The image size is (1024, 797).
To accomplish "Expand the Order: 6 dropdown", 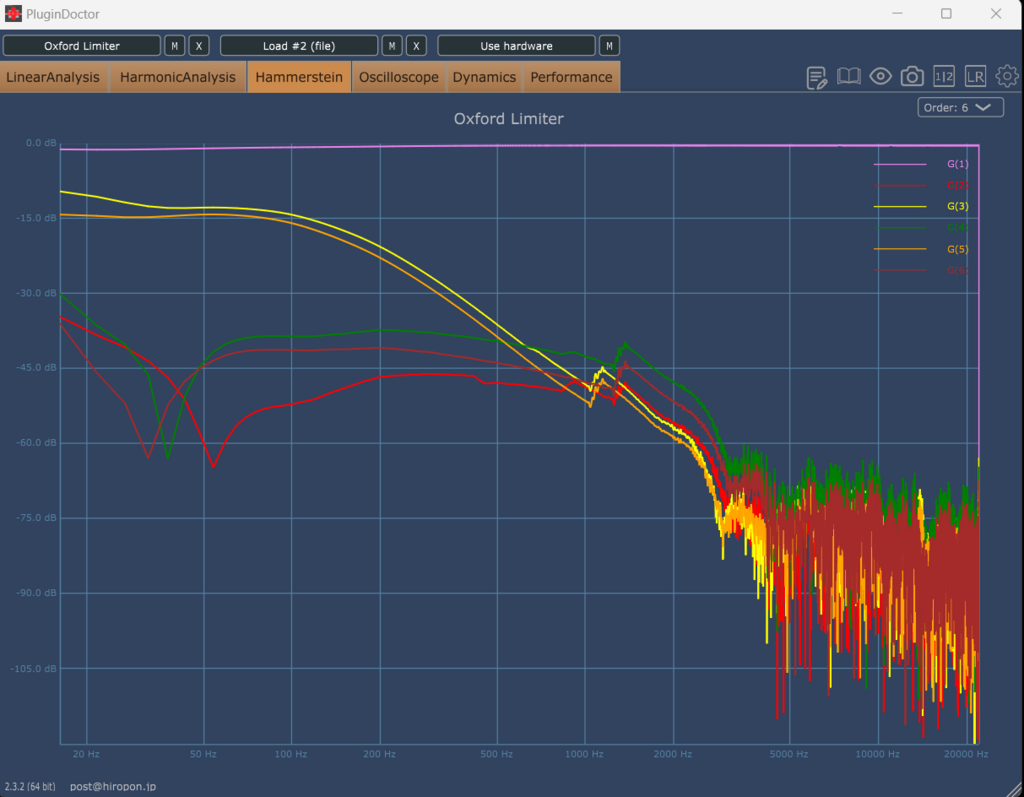I will click(x=960, y=107).
